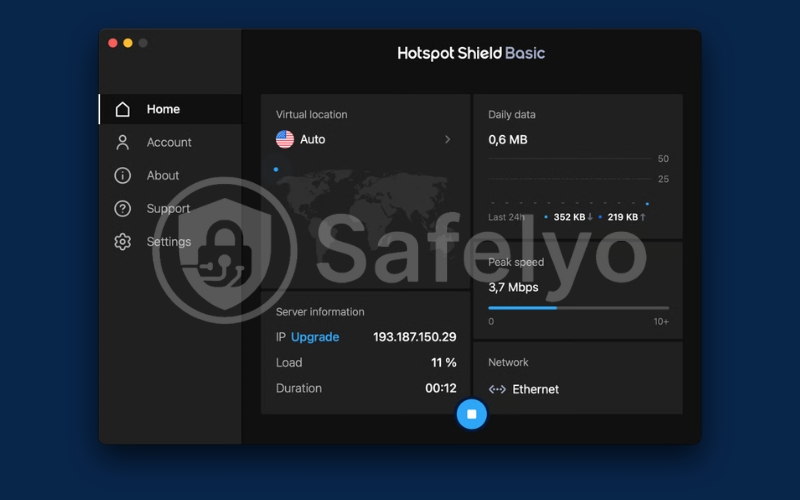Screen dimensions: 800x500
Task: Click the Hotspot Shield Basic title
Action: pyautogui.click(x=471, y=53)
